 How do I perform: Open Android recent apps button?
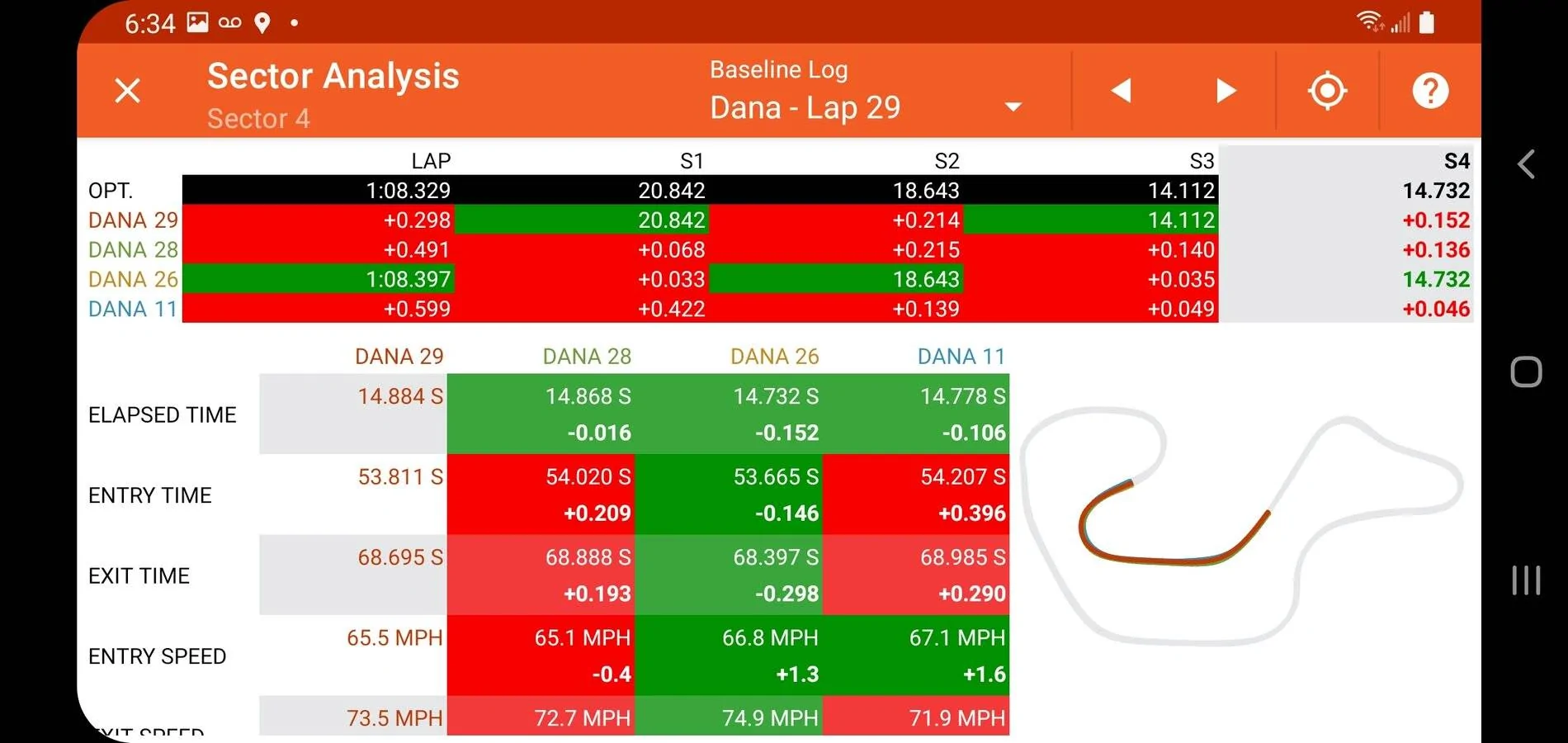pyautogui.click(x=1526, y=580)
